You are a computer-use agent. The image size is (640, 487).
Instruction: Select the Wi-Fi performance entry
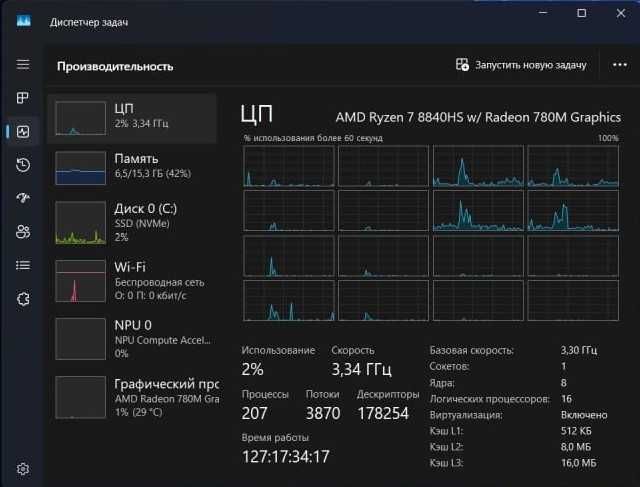tap(132, 281)
